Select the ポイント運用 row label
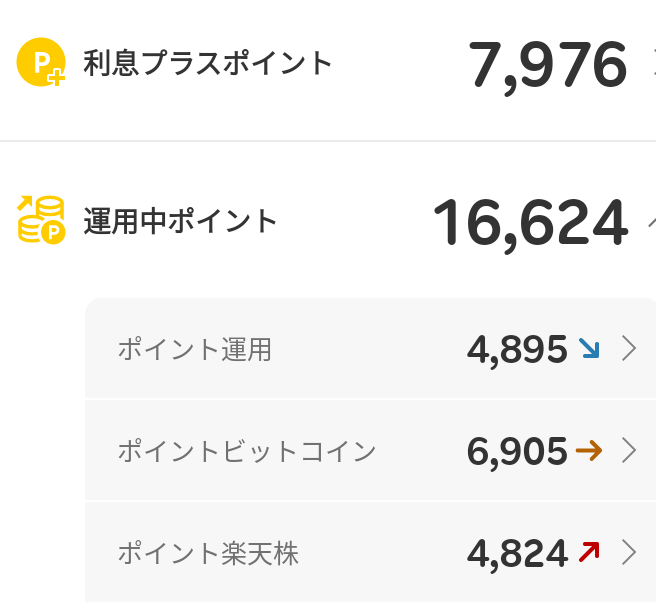Screen dimensions: 656x603 194,349
